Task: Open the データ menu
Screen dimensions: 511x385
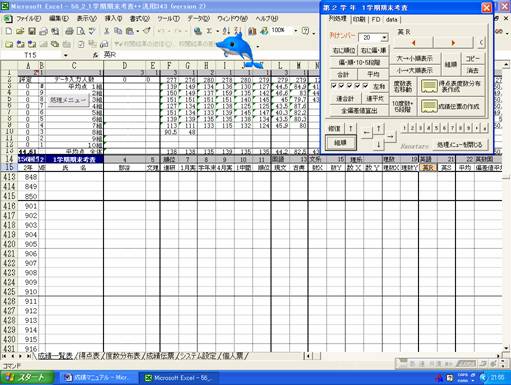Action: tap(198, 19)
